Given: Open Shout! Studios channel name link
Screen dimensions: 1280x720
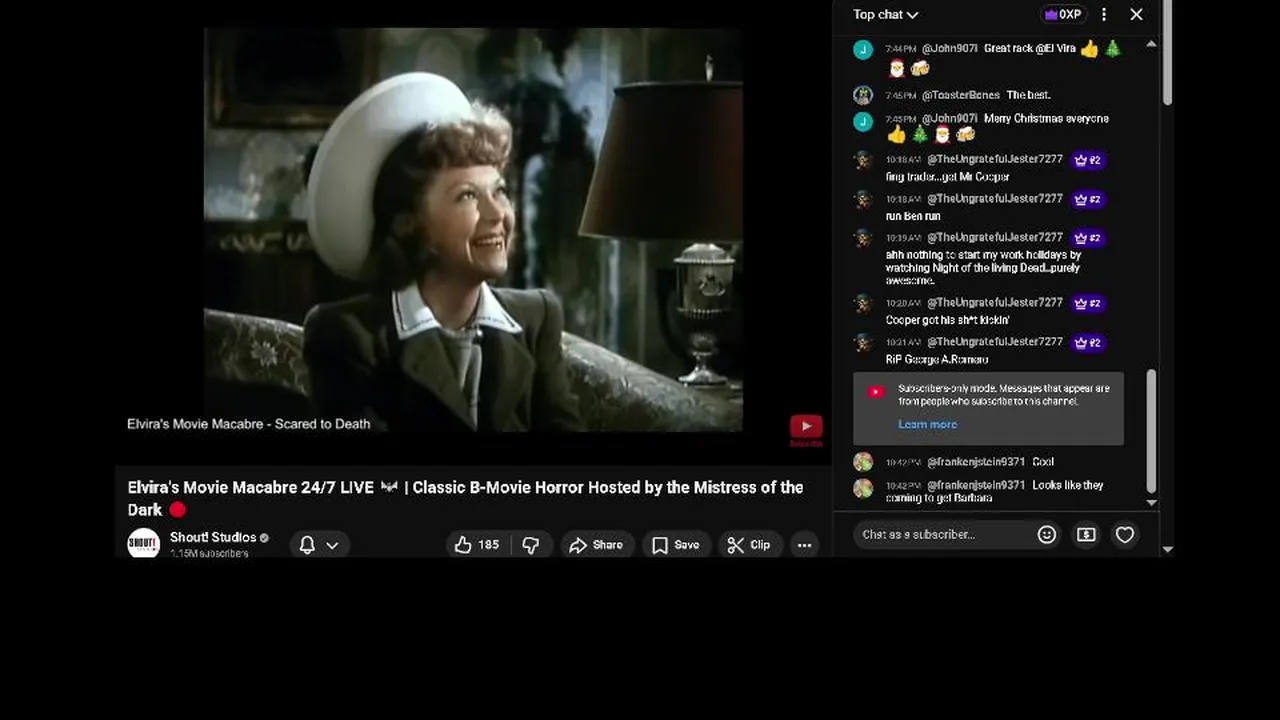Looking at the screenshot, I should pyautogui.click(x=213, y=537).
